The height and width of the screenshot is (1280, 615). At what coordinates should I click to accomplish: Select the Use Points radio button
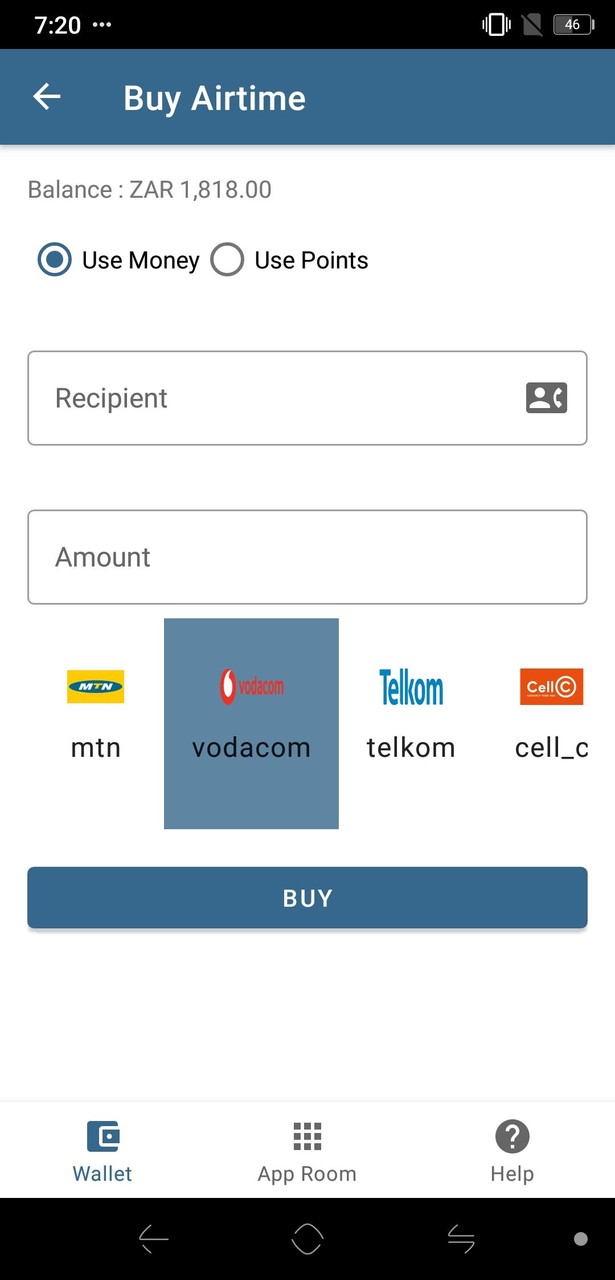coord(227,261)
